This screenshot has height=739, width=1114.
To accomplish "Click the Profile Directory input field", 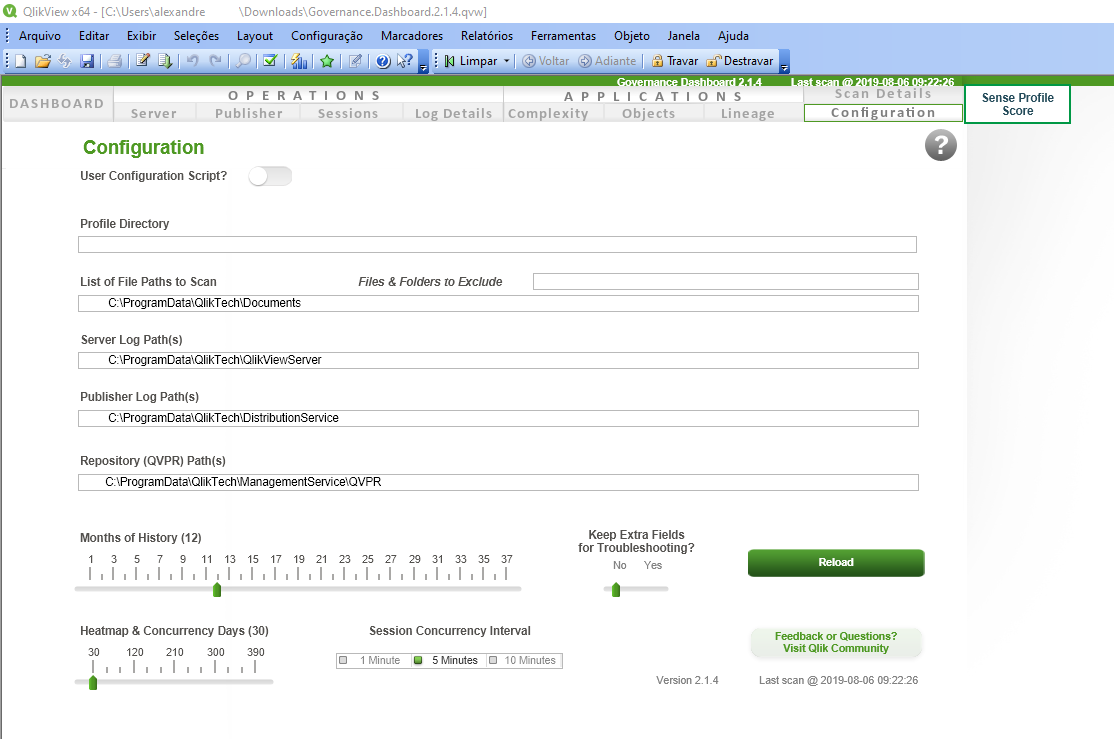I will tap(497, 244).
